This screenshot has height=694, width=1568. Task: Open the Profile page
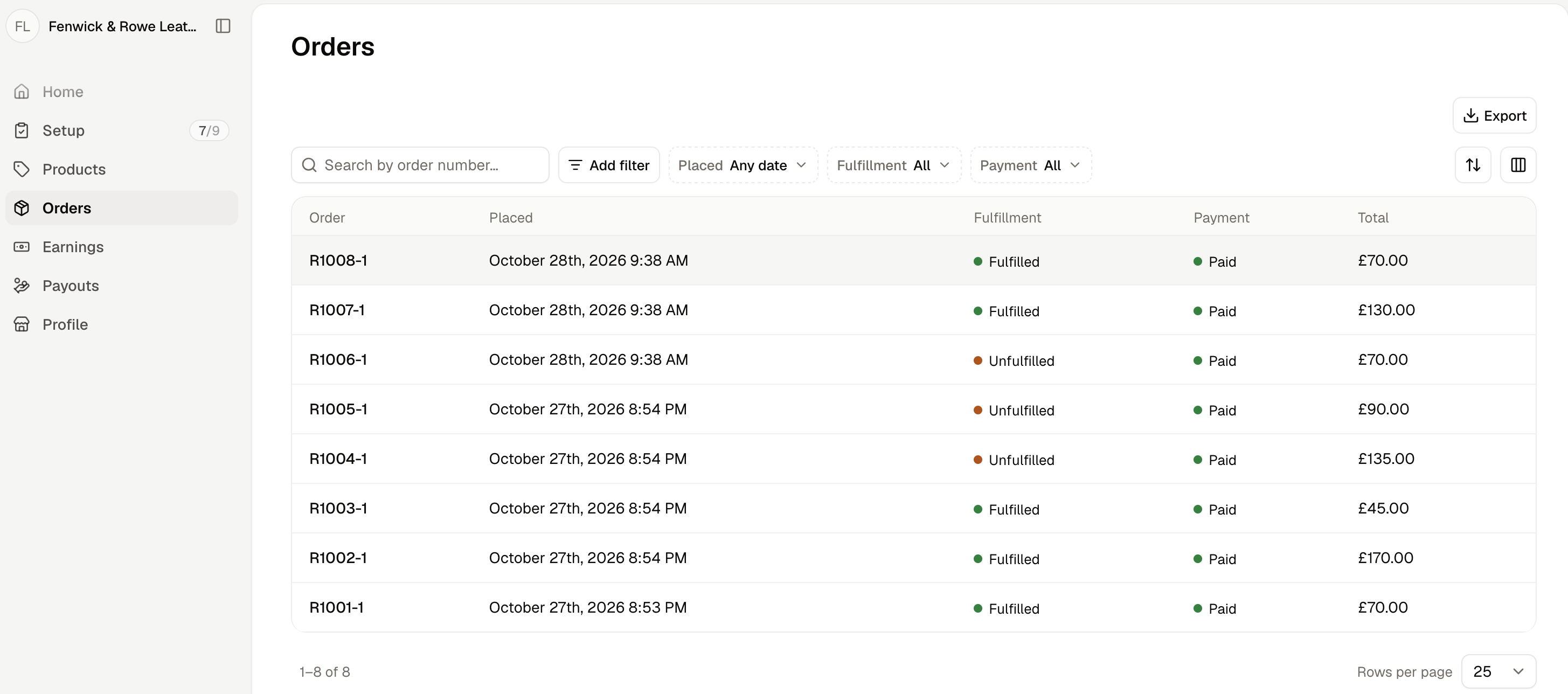pos(122,324)
